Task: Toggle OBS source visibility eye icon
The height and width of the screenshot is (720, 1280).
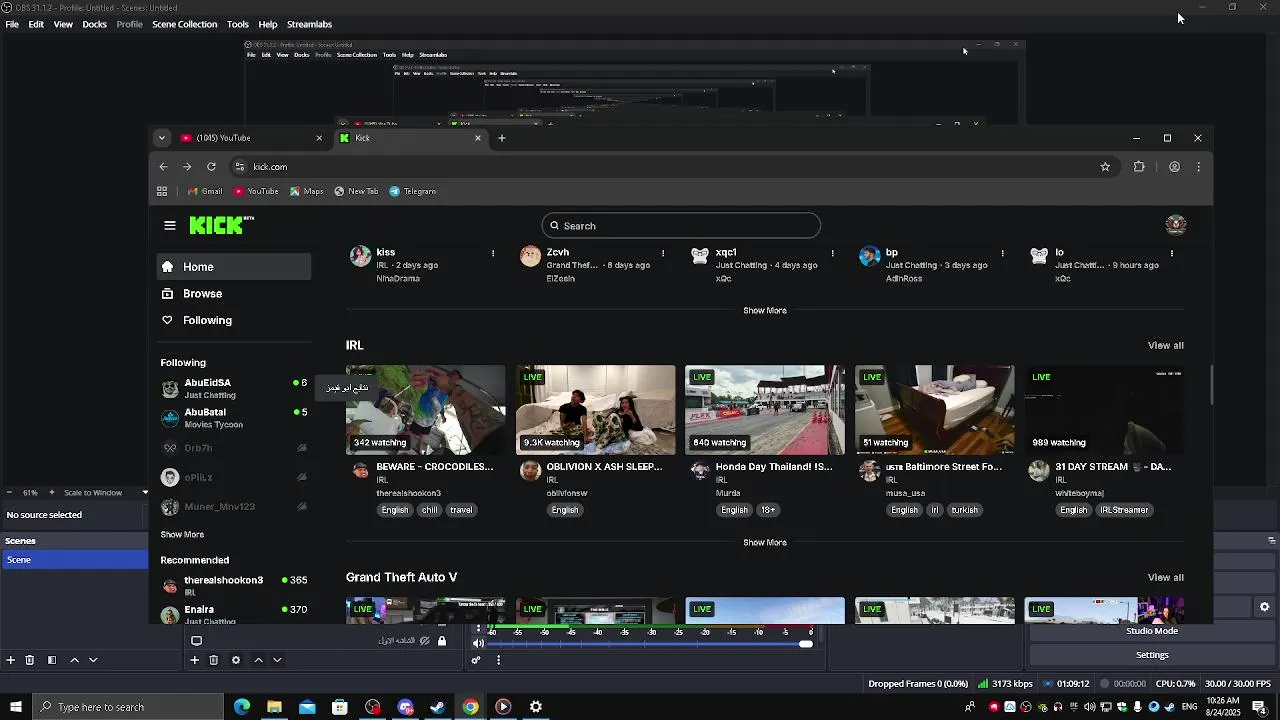Action: point(425,641)
